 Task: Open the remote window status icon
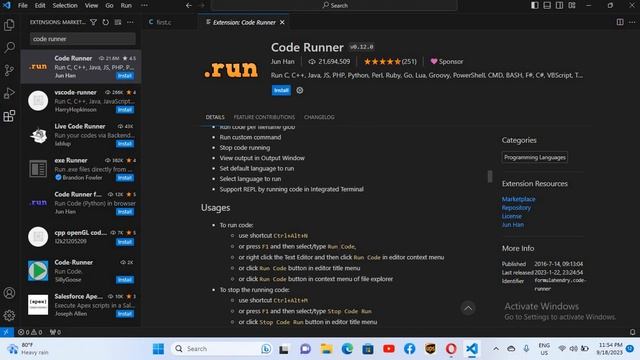click(6, 332)
